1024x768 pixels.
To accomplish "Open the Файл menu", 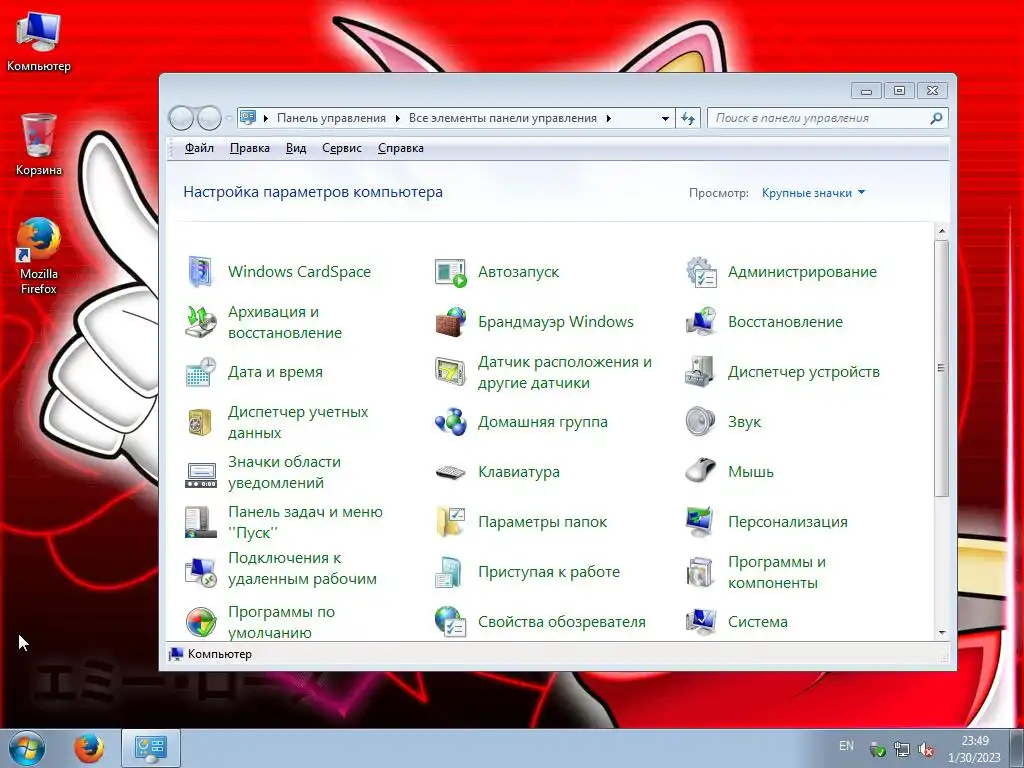I will (199, 148).
